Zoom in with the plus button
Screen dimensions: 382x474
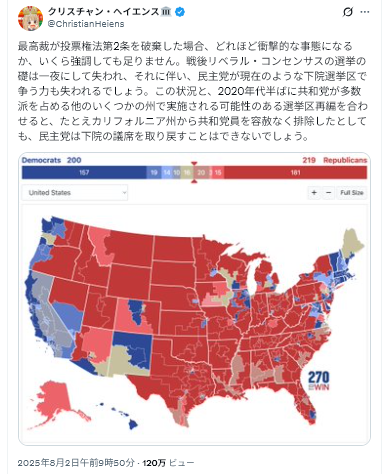click(x=314, y=193)
